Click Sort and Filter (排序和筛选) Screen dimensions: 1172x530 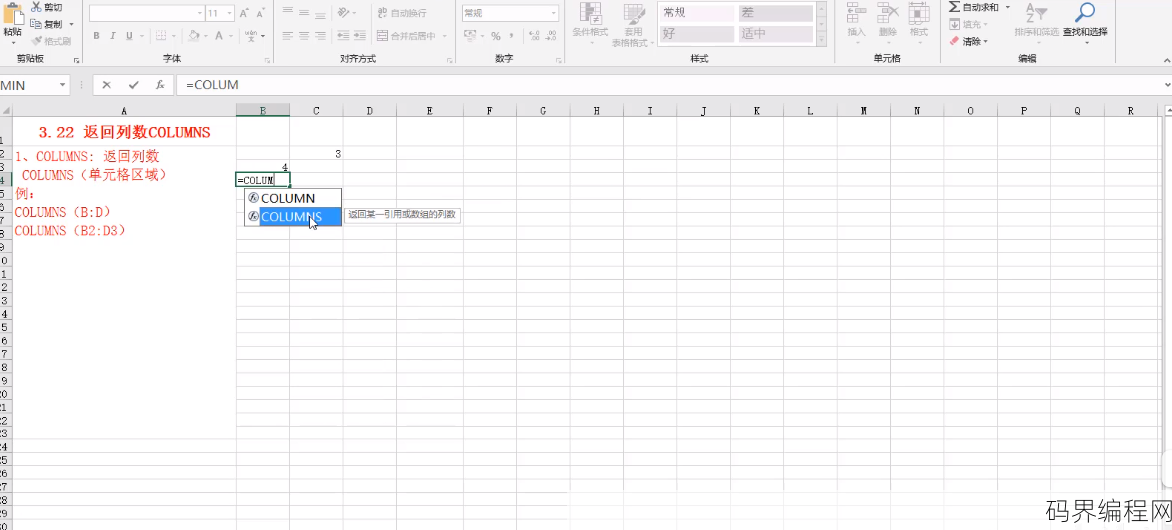(1036, 21)
